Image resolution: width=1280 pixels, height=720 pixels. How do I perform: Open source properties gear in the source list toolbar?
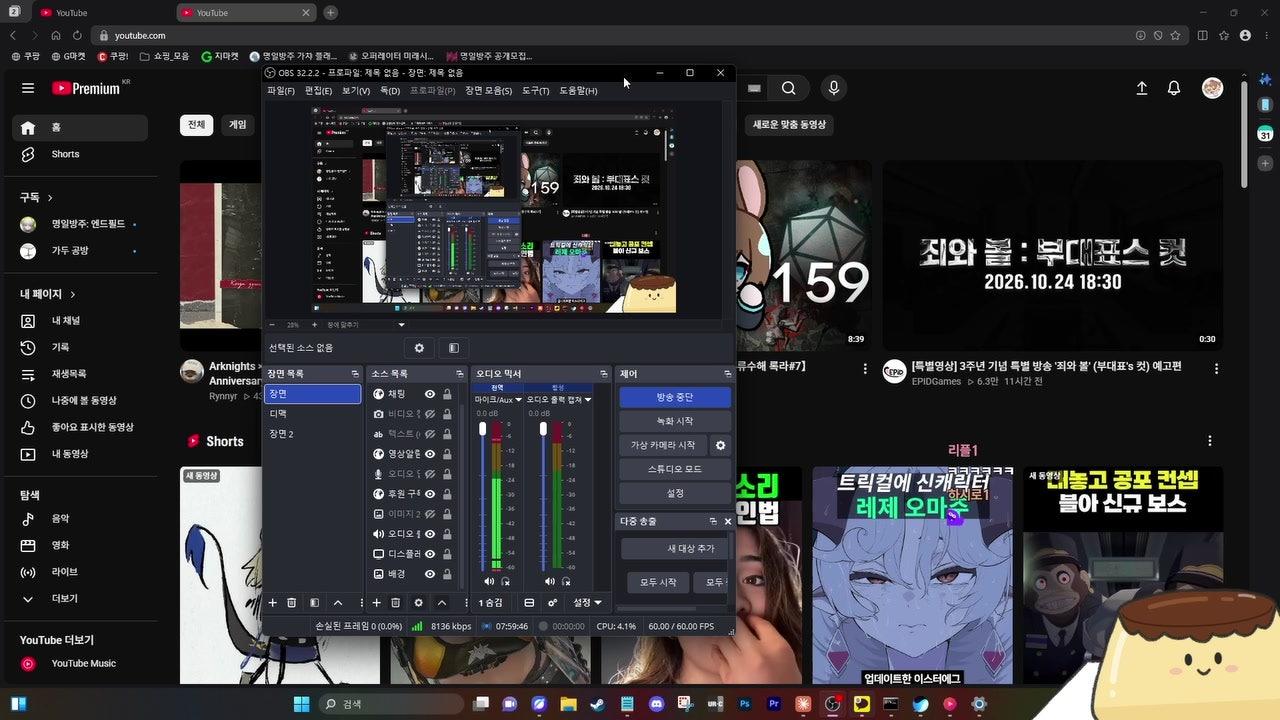(x=418, y=603)
